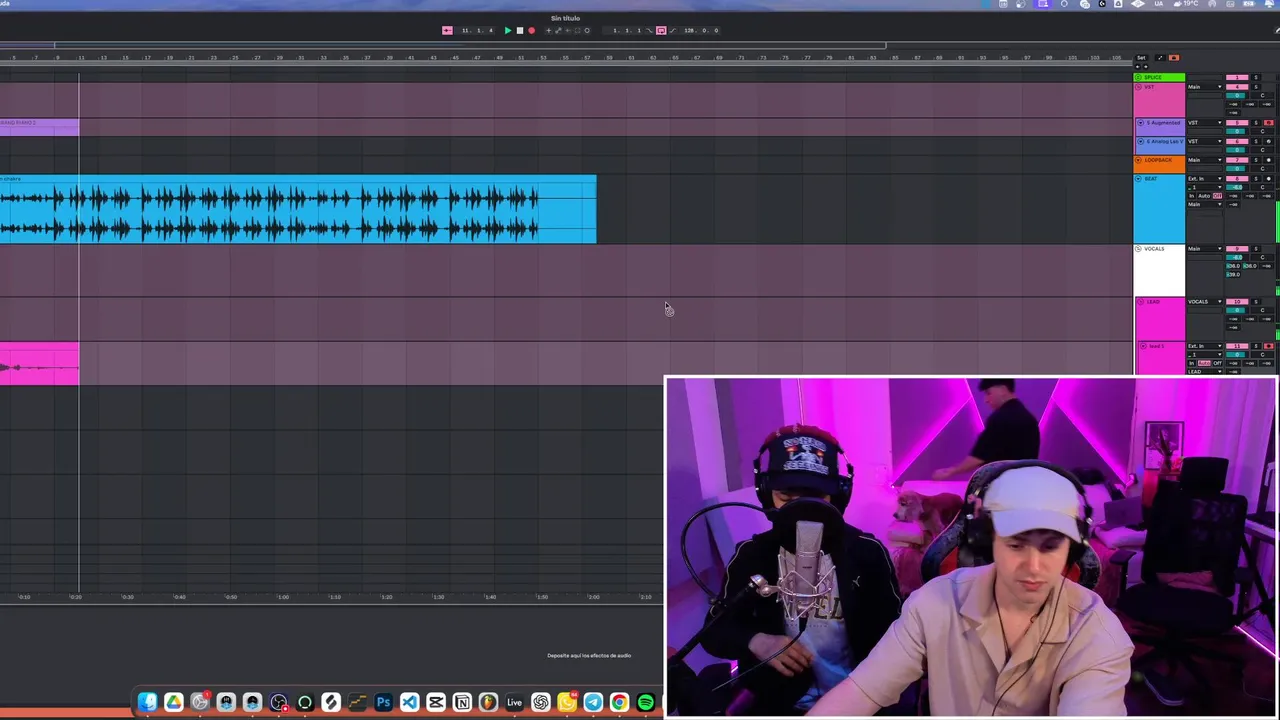Toggle track activator 10 on LEAD
This screenshot has height=720, width=1280.
coord(1237,302)
